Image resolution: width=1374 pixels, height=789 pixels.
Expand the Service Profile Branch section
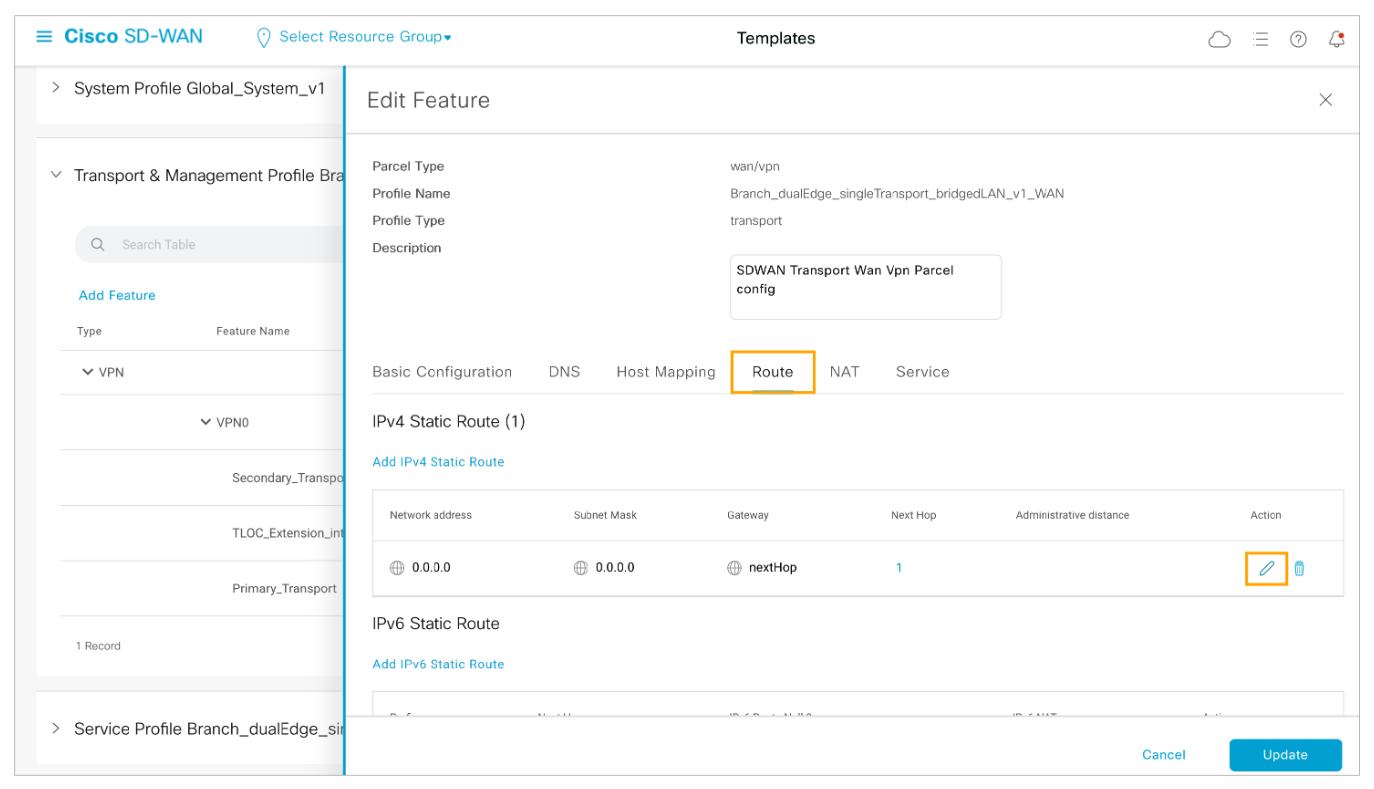coord(56,728)
